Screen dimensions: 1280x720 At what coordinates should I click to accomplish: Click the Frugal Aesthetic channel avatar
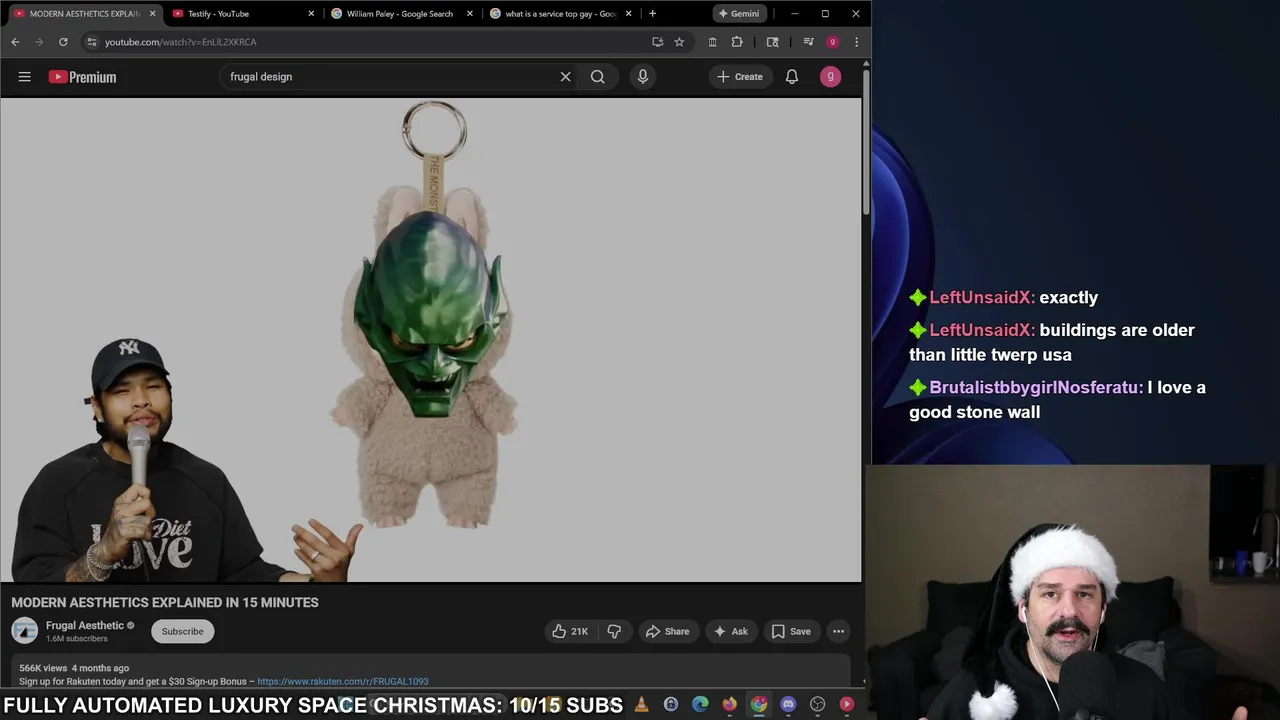pyautogui.click(x=24, y=631)
